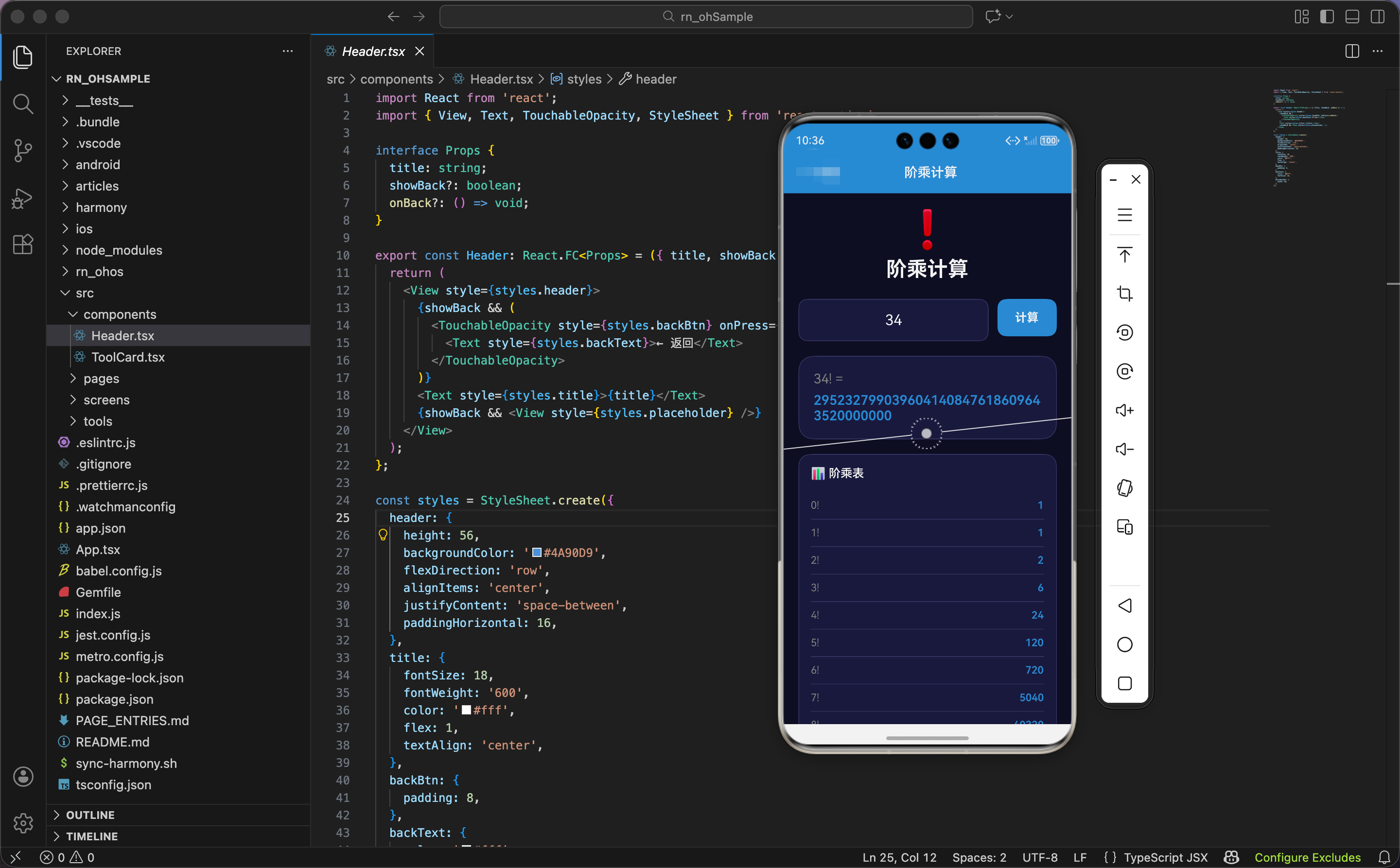Open the Source Control view
This screenshot has height=868, width=1400.
point(22,151)
